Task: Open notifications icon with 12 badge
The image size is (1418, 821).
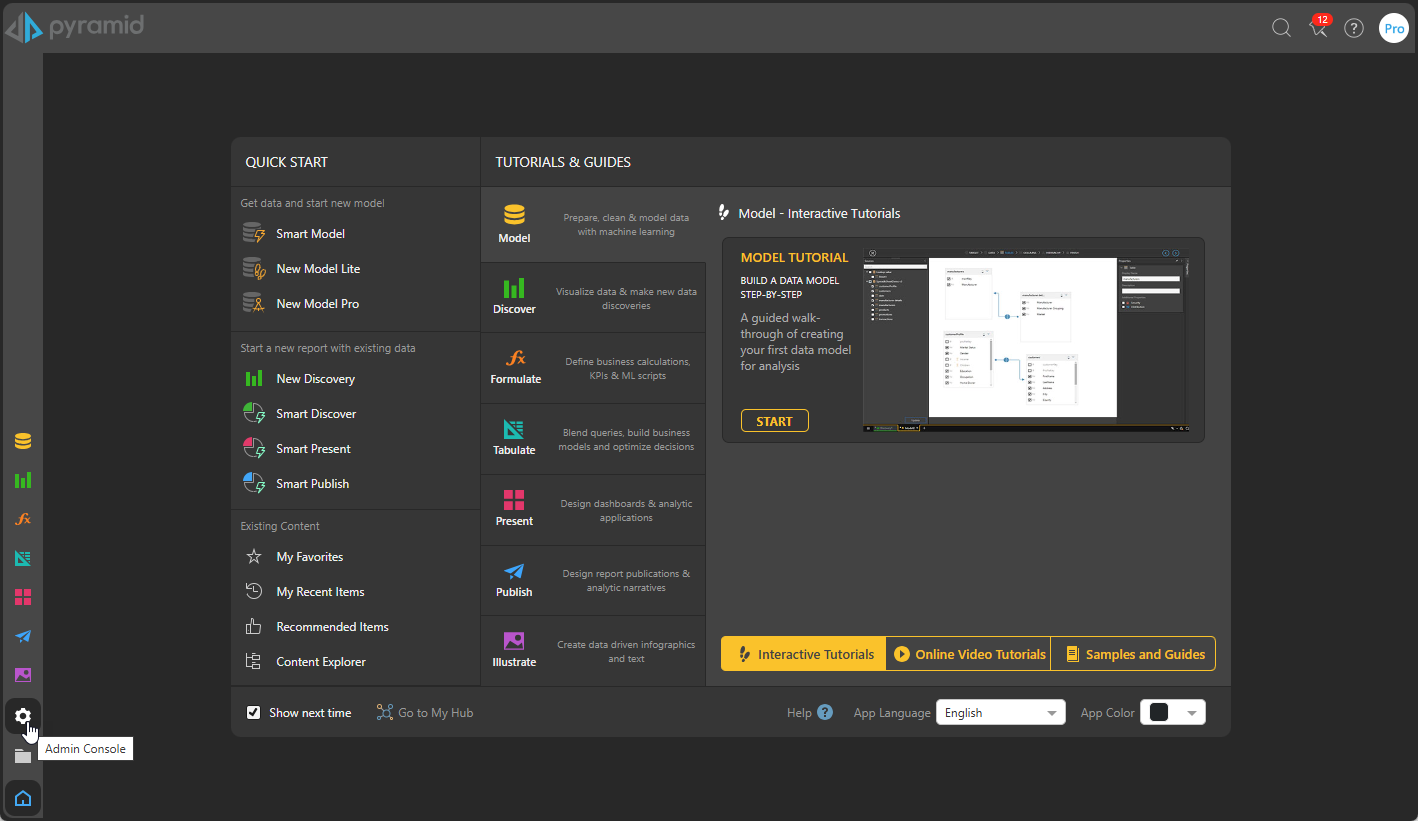Action: pyautogui.click(x=1318, y=28)
